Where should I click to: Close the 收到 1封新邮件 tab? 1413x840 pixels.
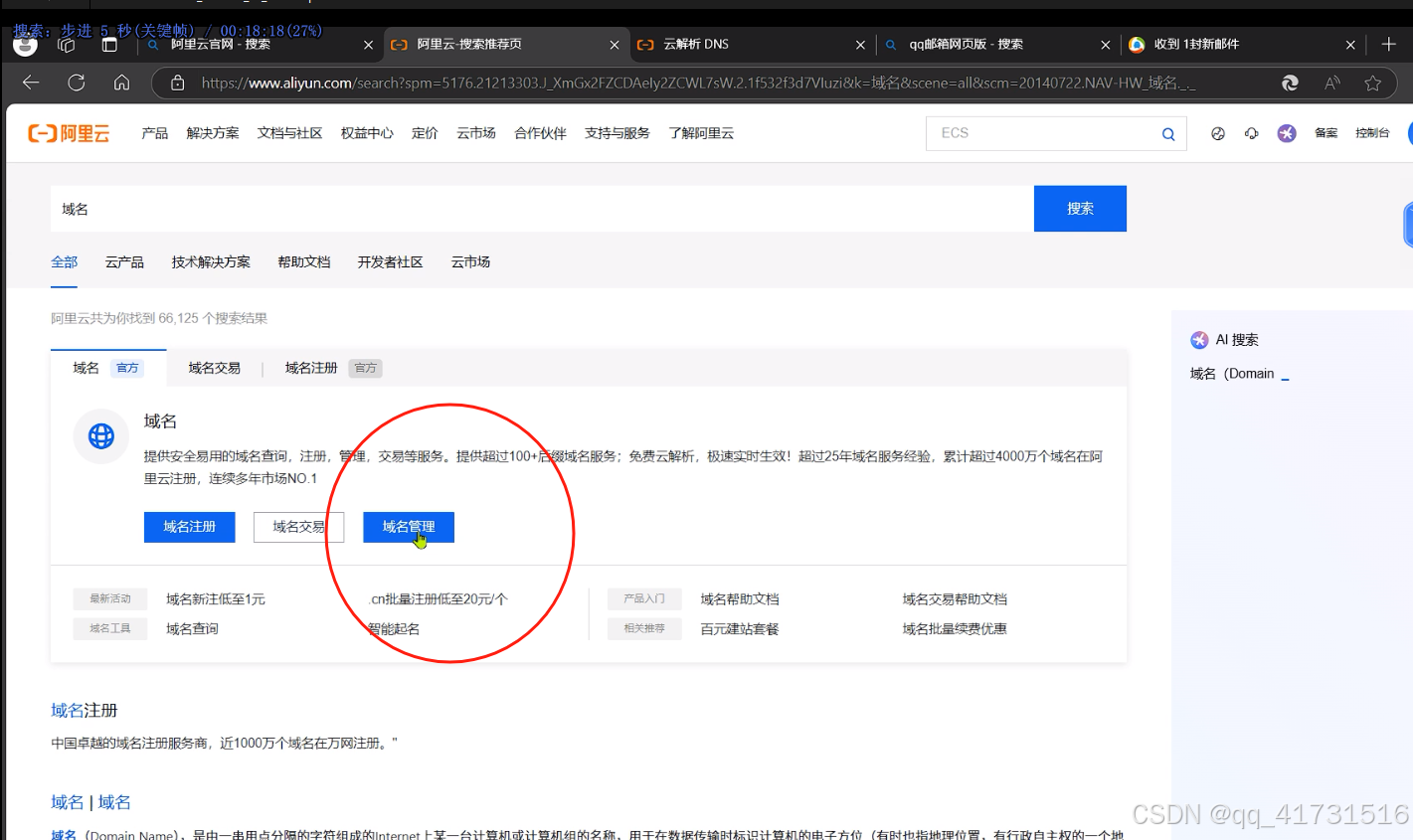(x=1350, y=45)
